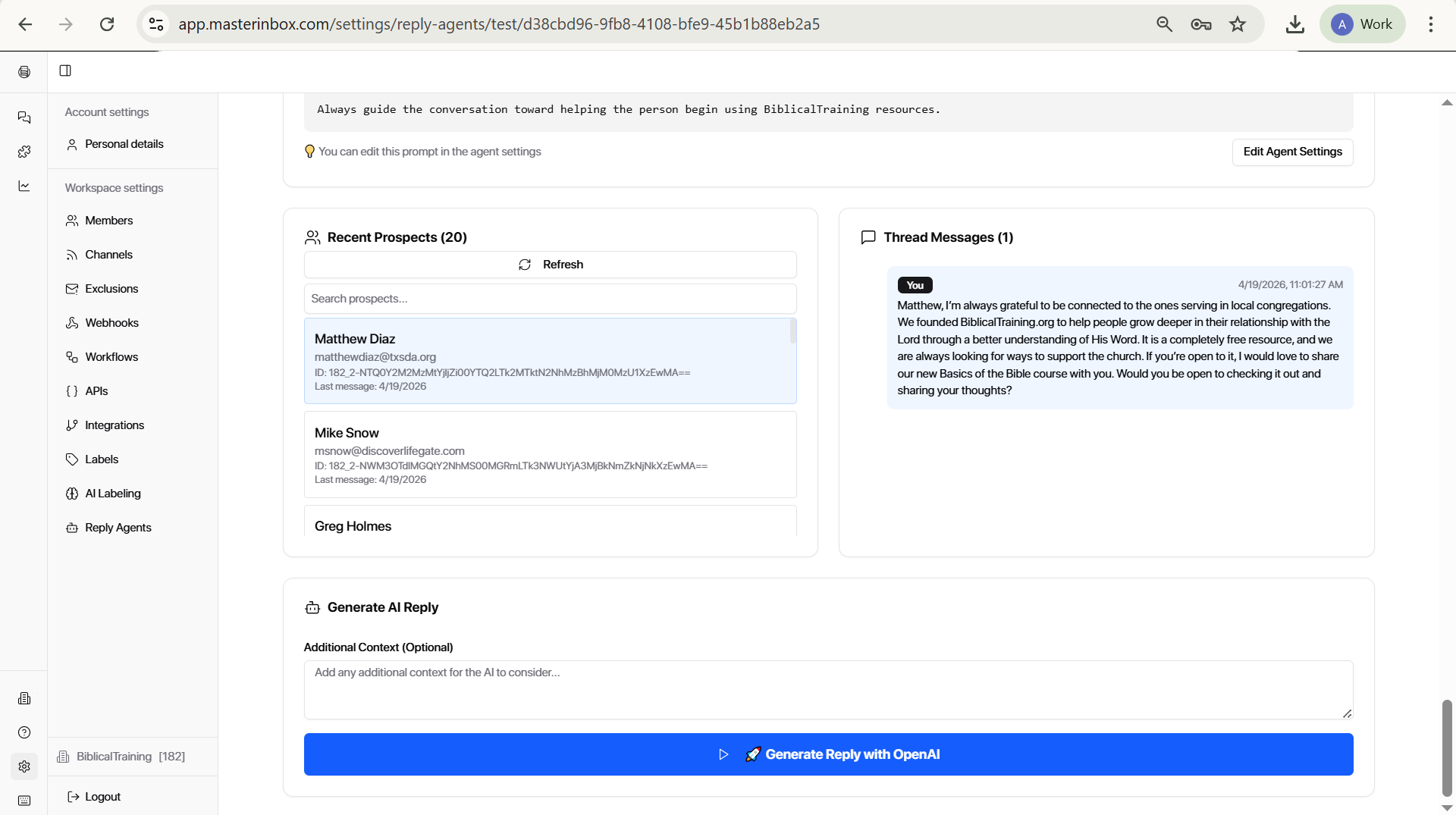Go to Reply Agents settings
The image size is (1456, 815).
click(118, 528)
